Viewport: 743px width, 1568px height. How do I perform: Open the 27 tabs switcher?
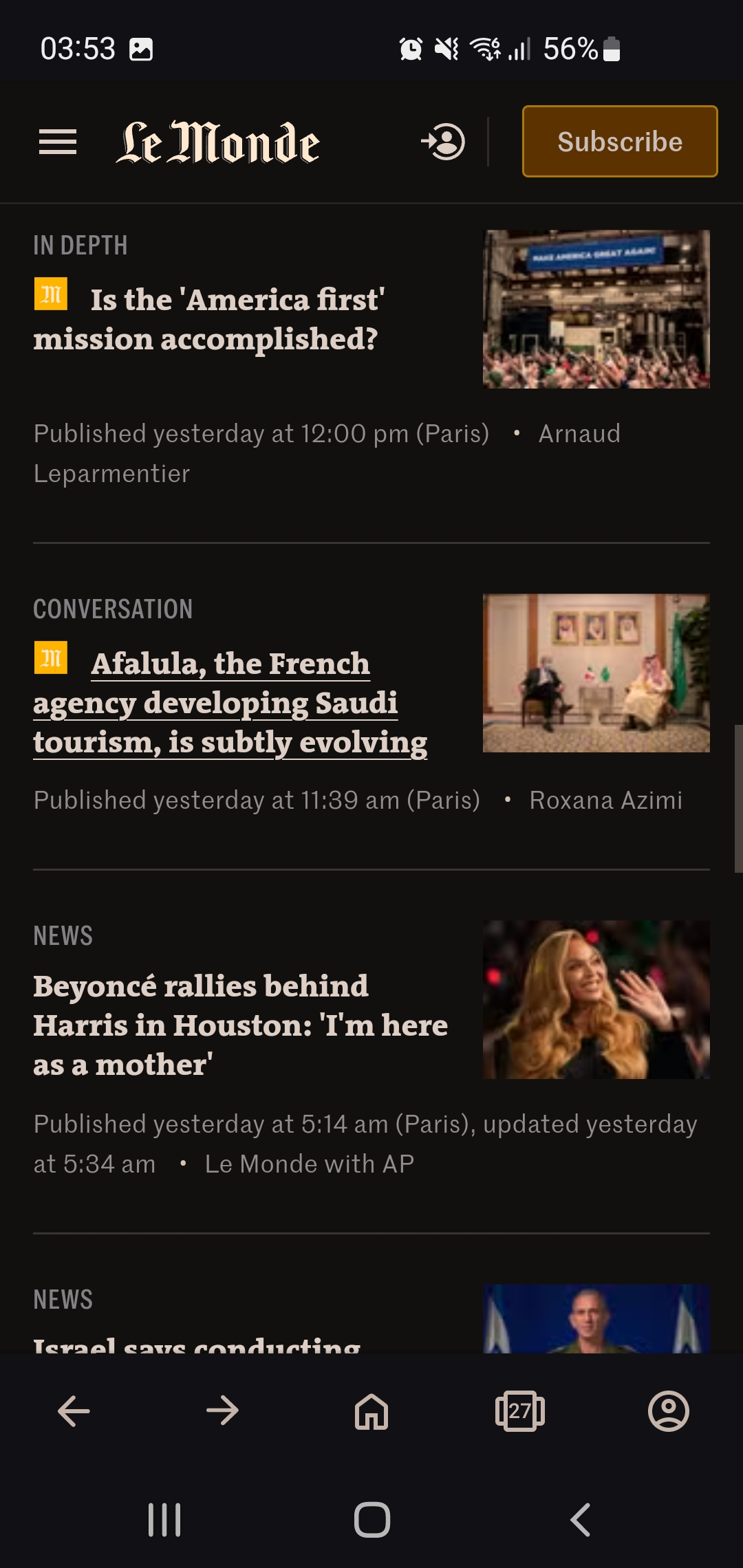tap(520, 1411)
